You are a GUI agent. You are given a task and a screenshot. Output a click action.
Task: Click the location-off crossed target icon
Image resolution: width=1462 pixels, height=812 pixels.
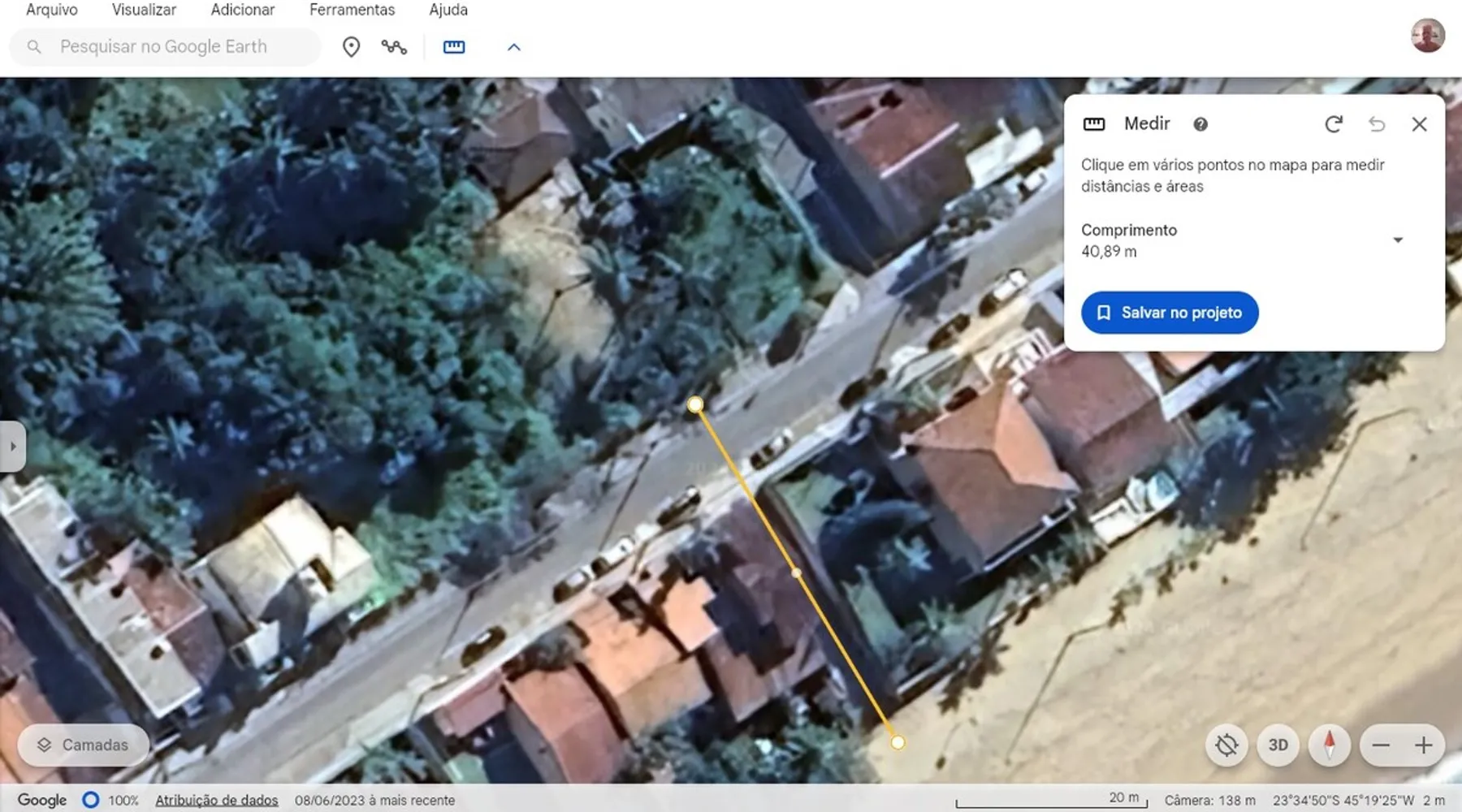pos(1226,745)
